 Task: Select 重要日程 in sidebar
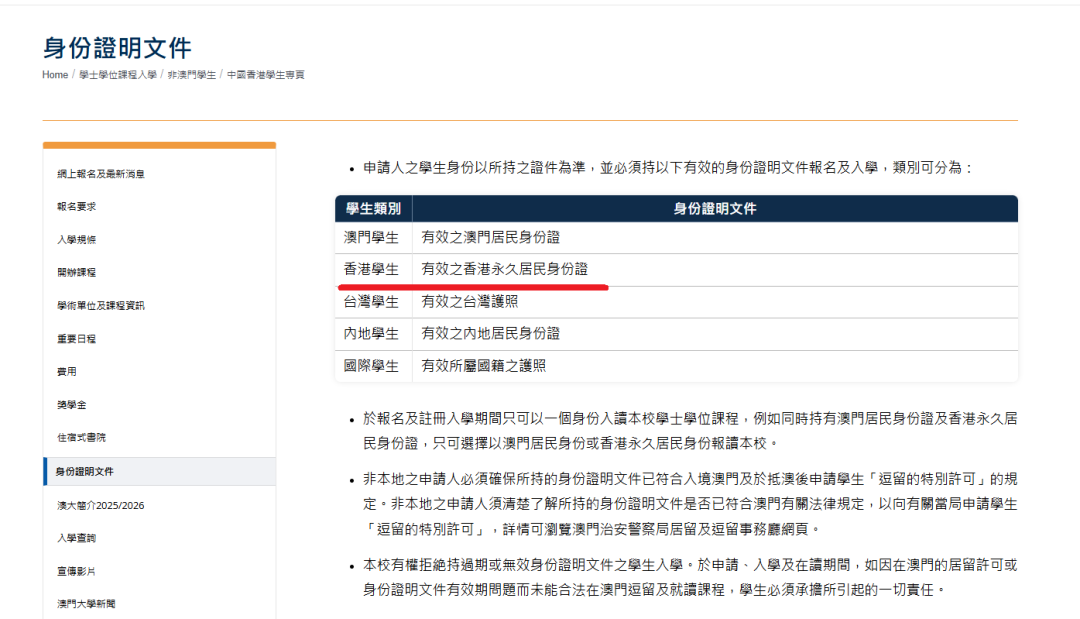[x=76, y=339]
